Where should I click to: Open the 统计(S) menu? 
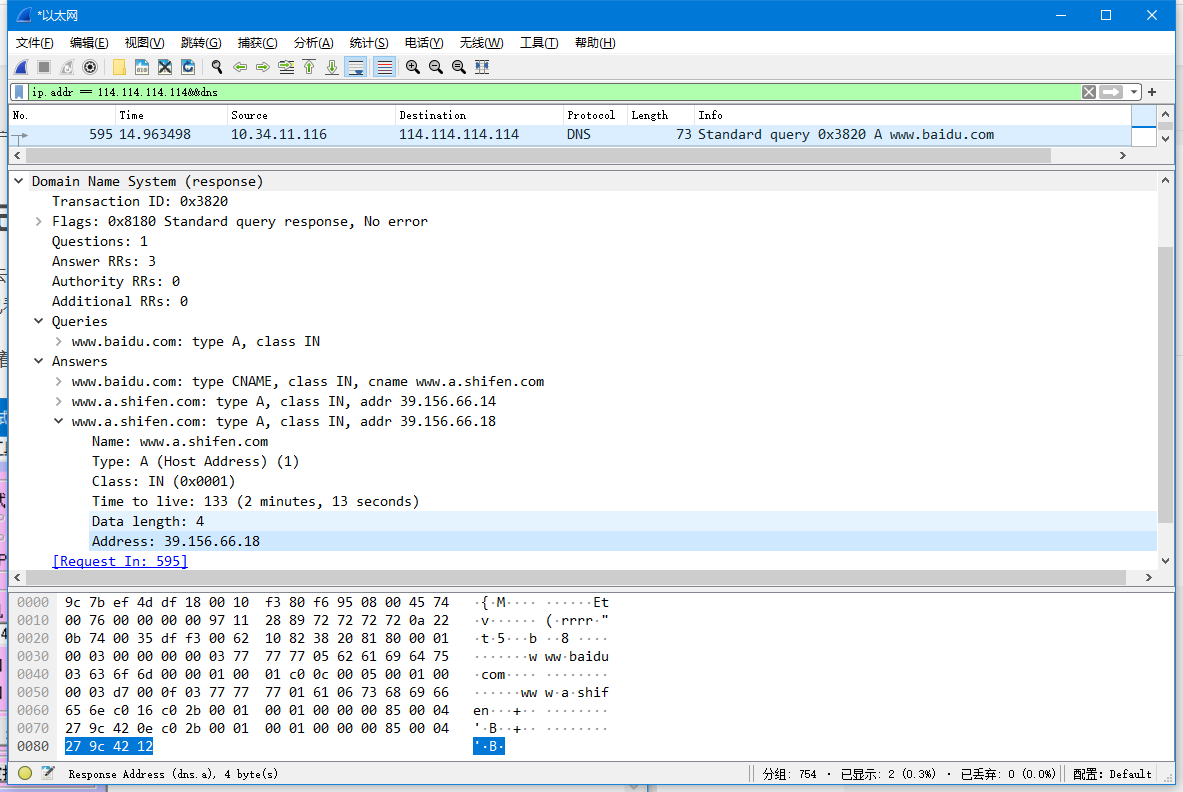[x=369, y=43]
